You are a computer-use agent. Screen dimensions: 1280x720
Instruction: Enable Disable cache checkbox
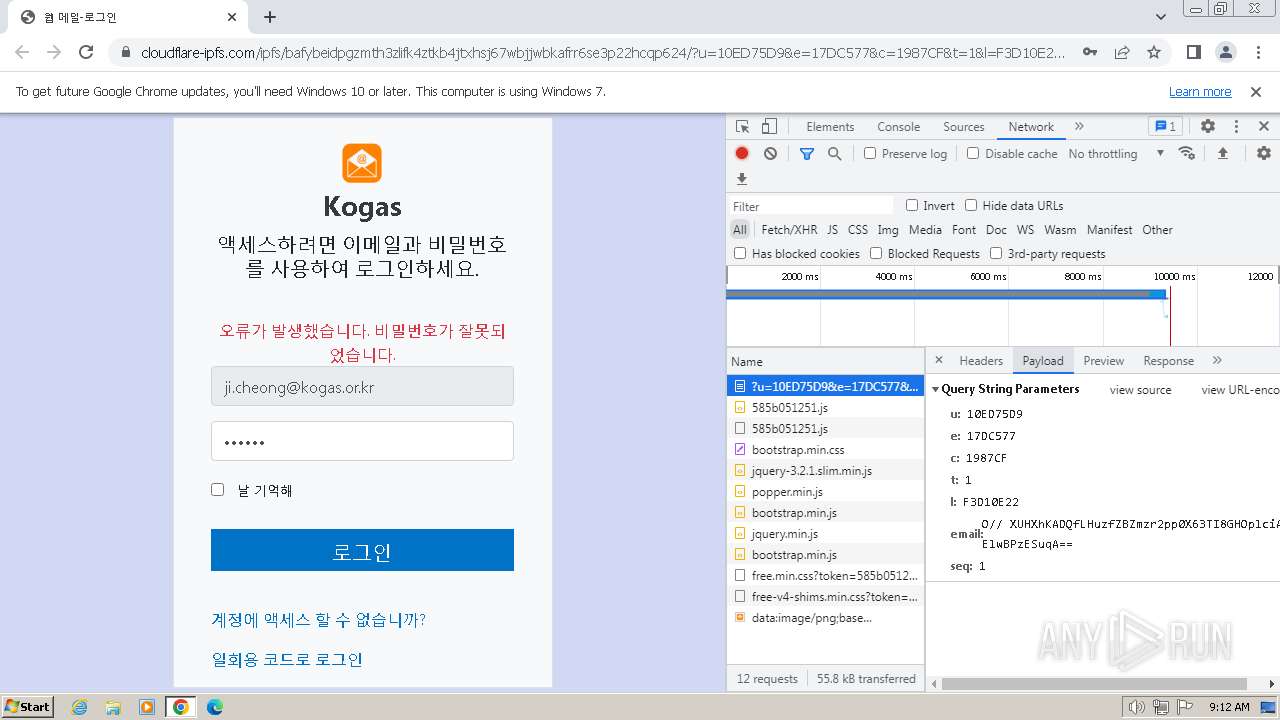[x=973, y=153]
